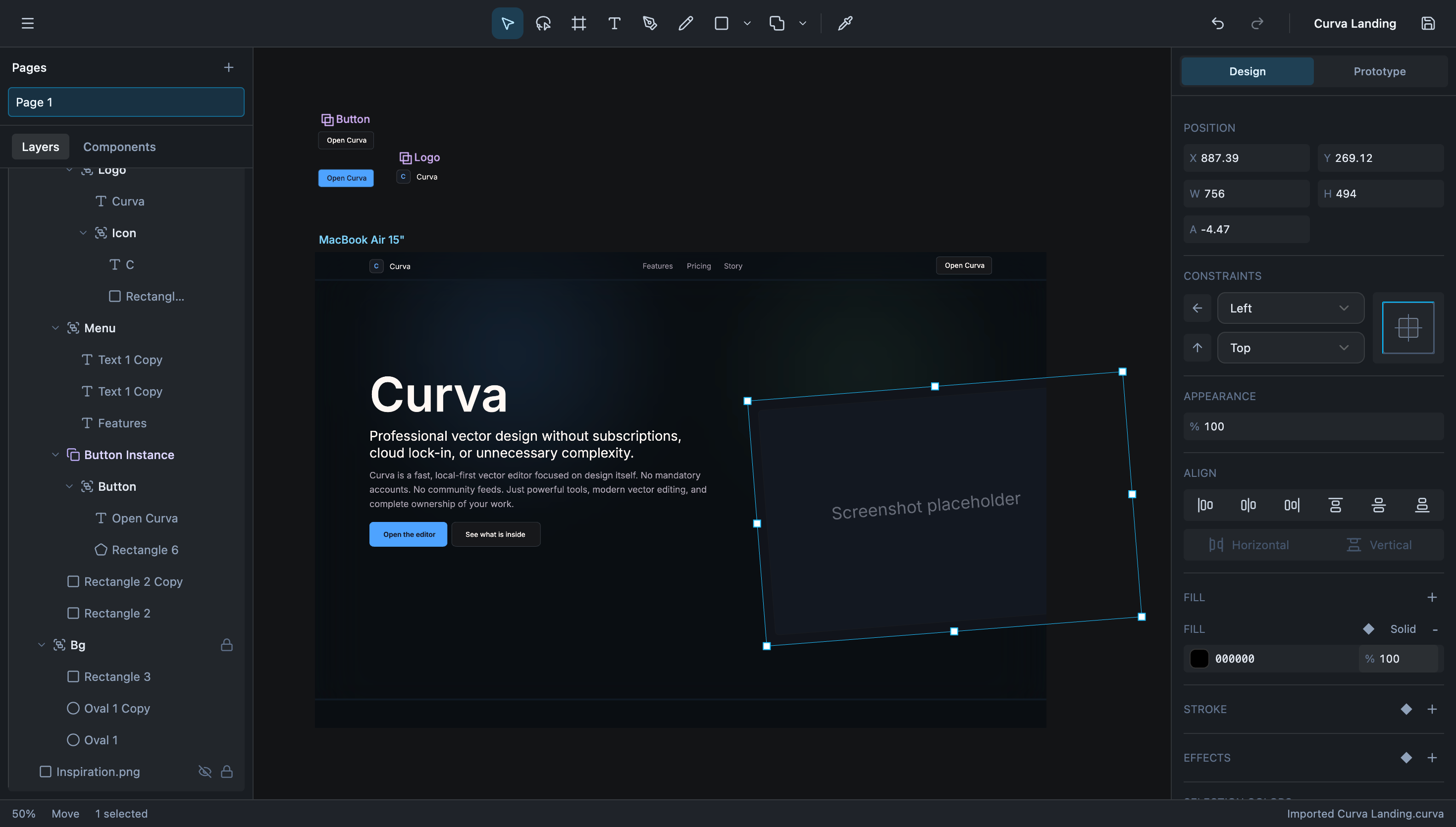Align selection to right edge

[1292, 505]
